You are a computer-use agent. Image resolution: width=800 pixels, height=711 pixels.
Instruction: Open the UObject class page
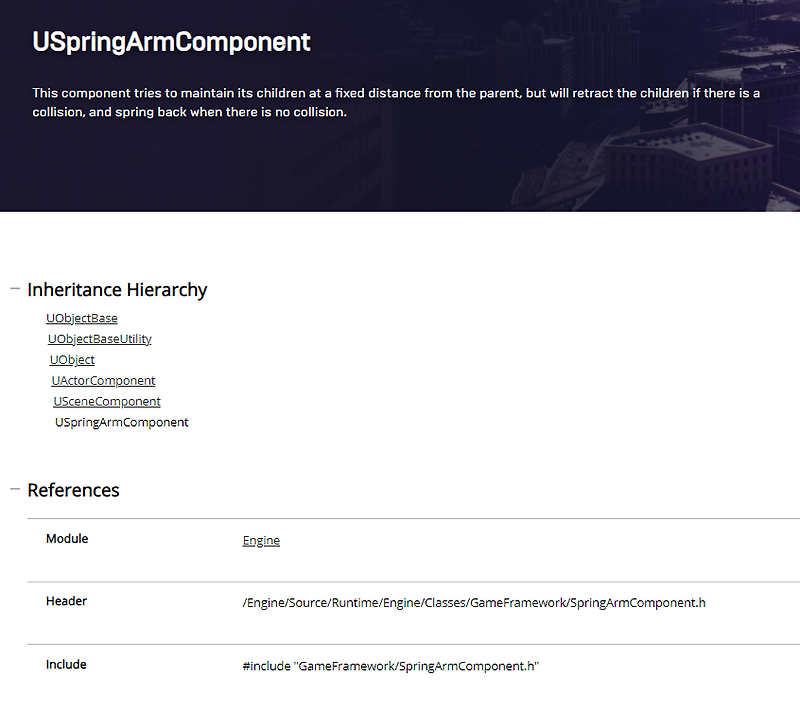71,359
